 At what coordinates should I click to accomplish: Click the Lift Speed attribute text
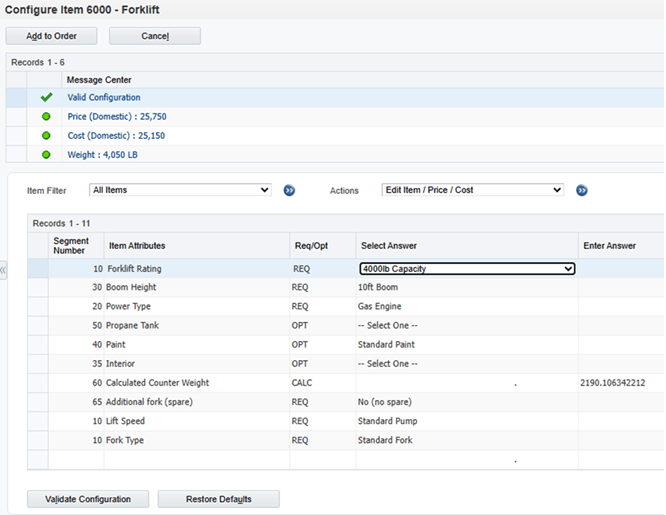[125, 421]
